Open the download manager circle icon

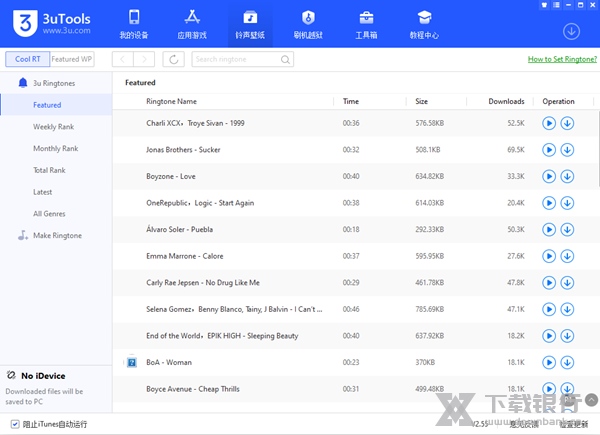(571, 31)
